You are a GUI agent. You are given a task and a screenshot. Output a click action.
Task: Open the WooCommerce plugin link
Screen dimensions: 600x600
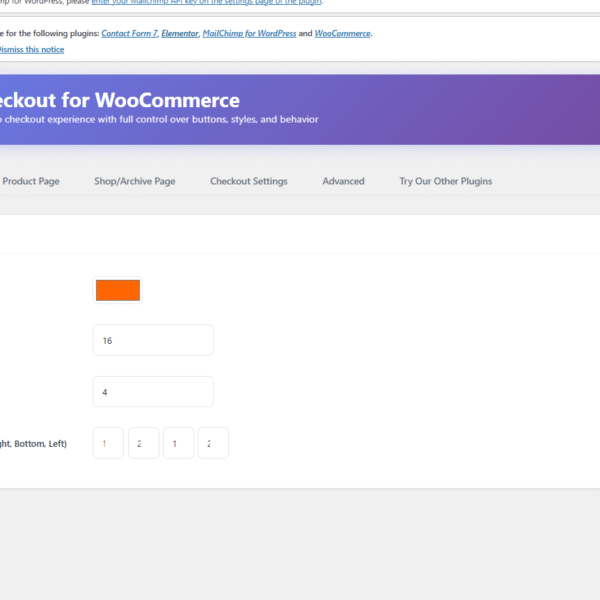pyautogui.click(x=342, y=33)
